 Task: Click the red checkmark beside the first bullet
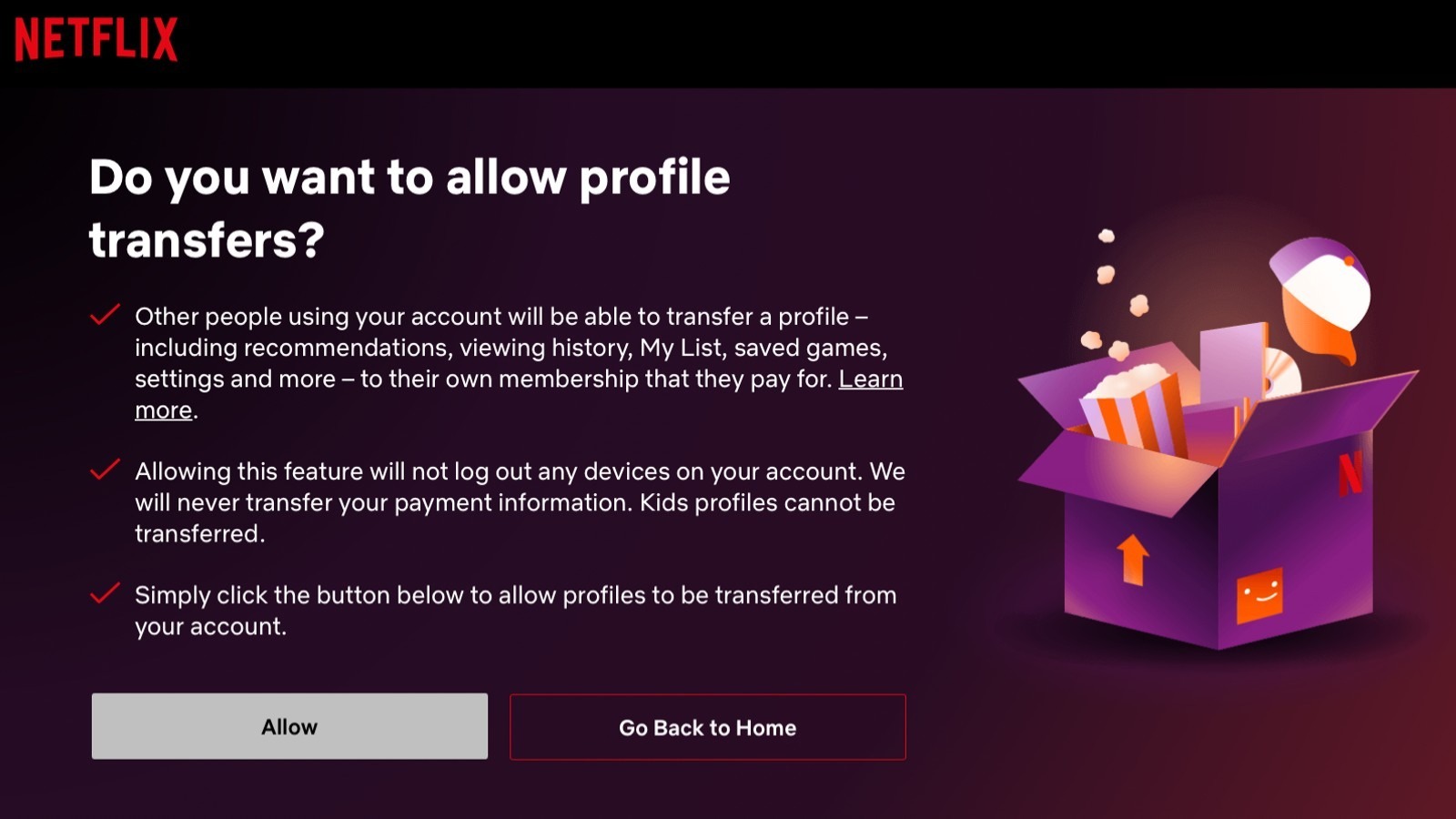[103, 316]
